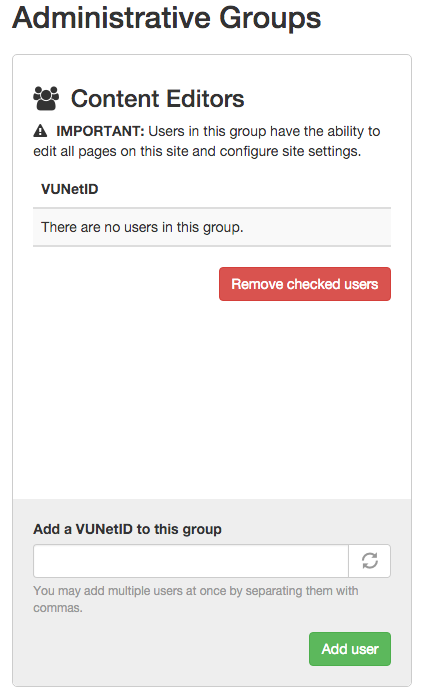Focus the VUNetID text input field
This screenshot has width=426, height=698.
coord(191,561)
